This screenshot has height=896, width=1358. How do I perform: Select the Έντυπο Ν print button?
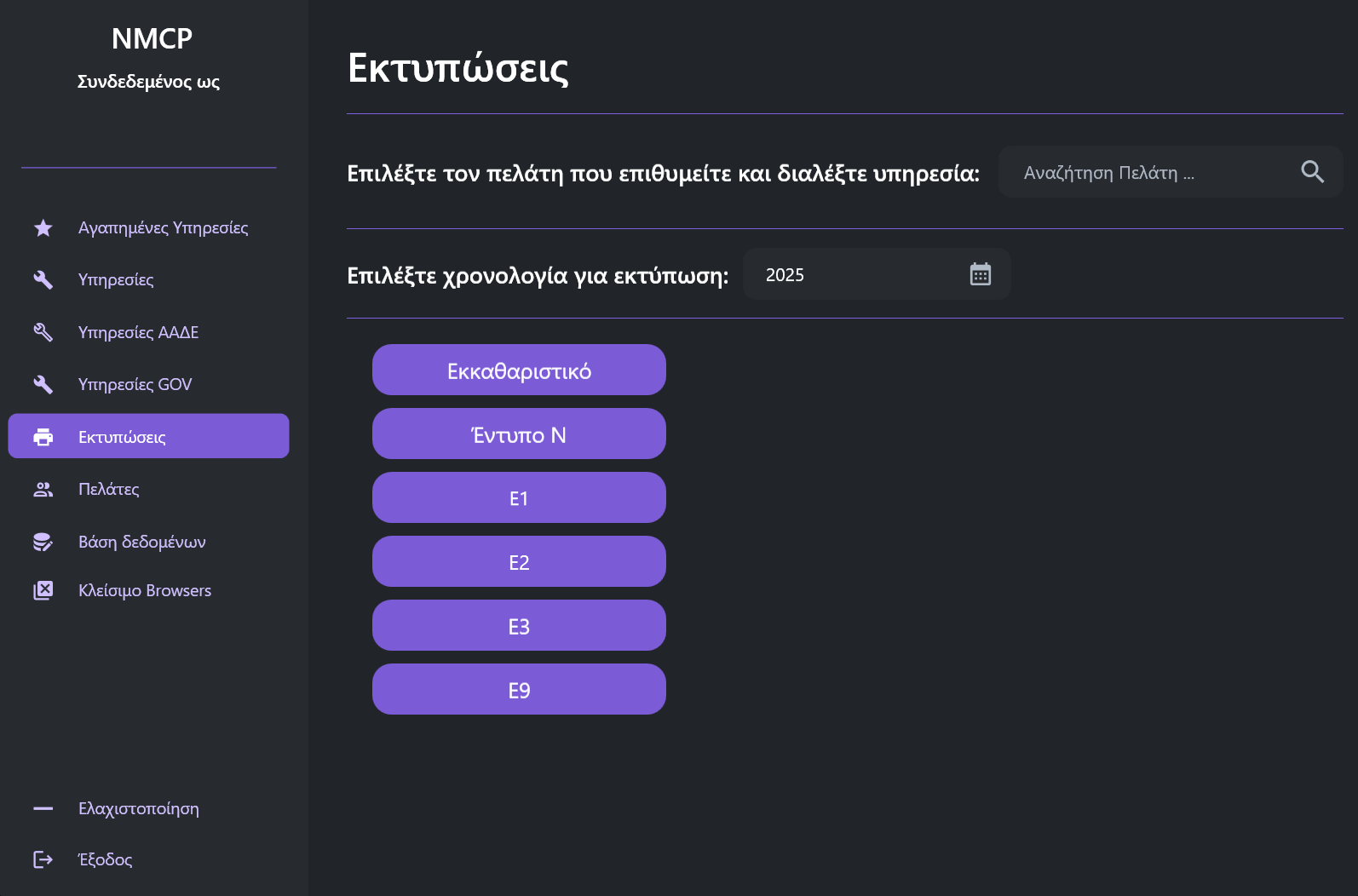tap(519, 434)
